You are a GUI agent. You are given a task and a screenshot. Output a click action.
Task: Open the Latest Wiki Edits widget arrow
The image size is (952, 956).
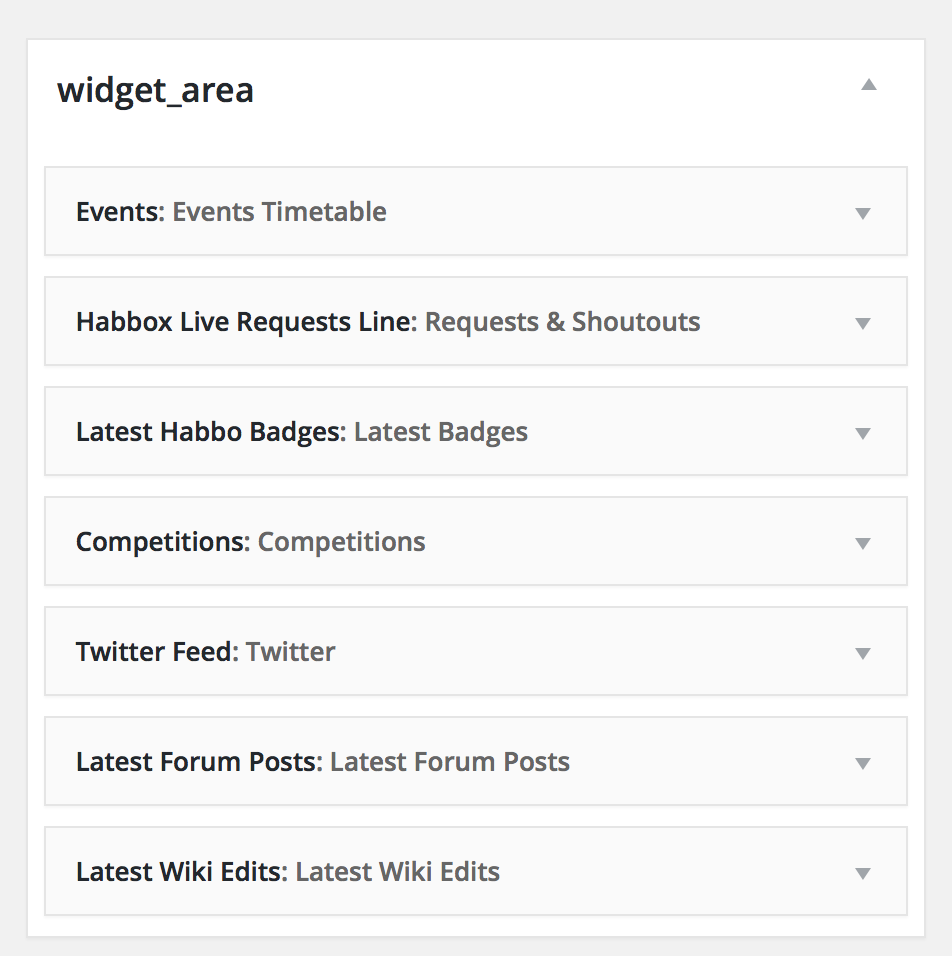(x=863, y=873)
